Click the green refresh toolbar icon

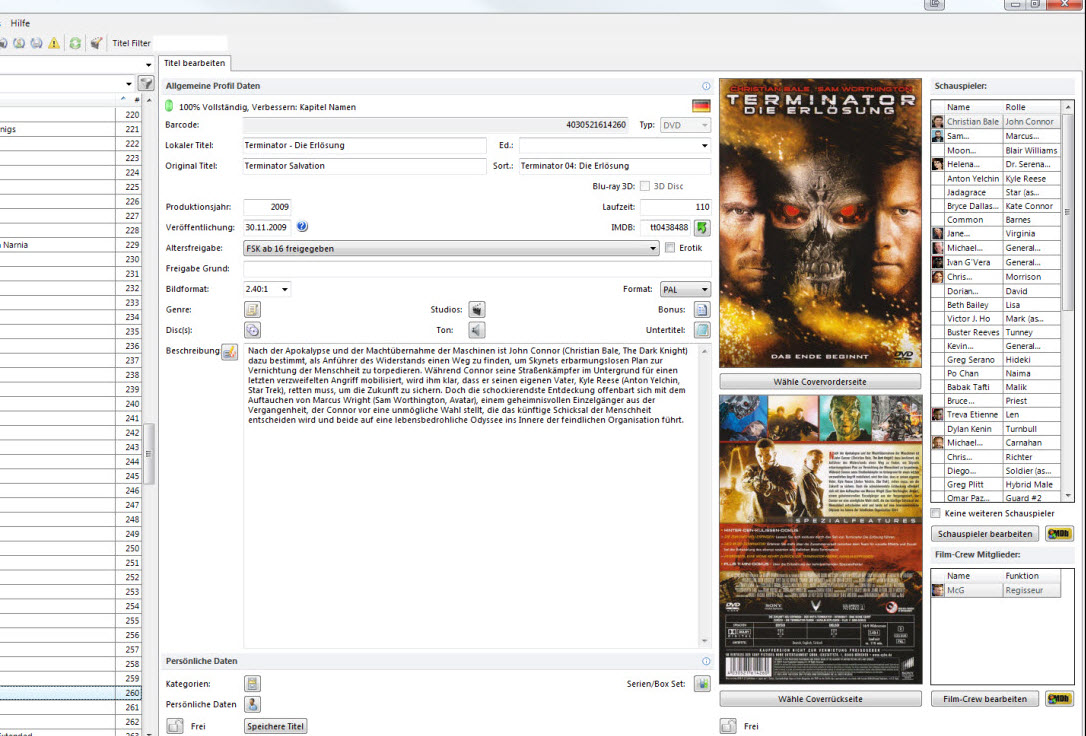75,43
